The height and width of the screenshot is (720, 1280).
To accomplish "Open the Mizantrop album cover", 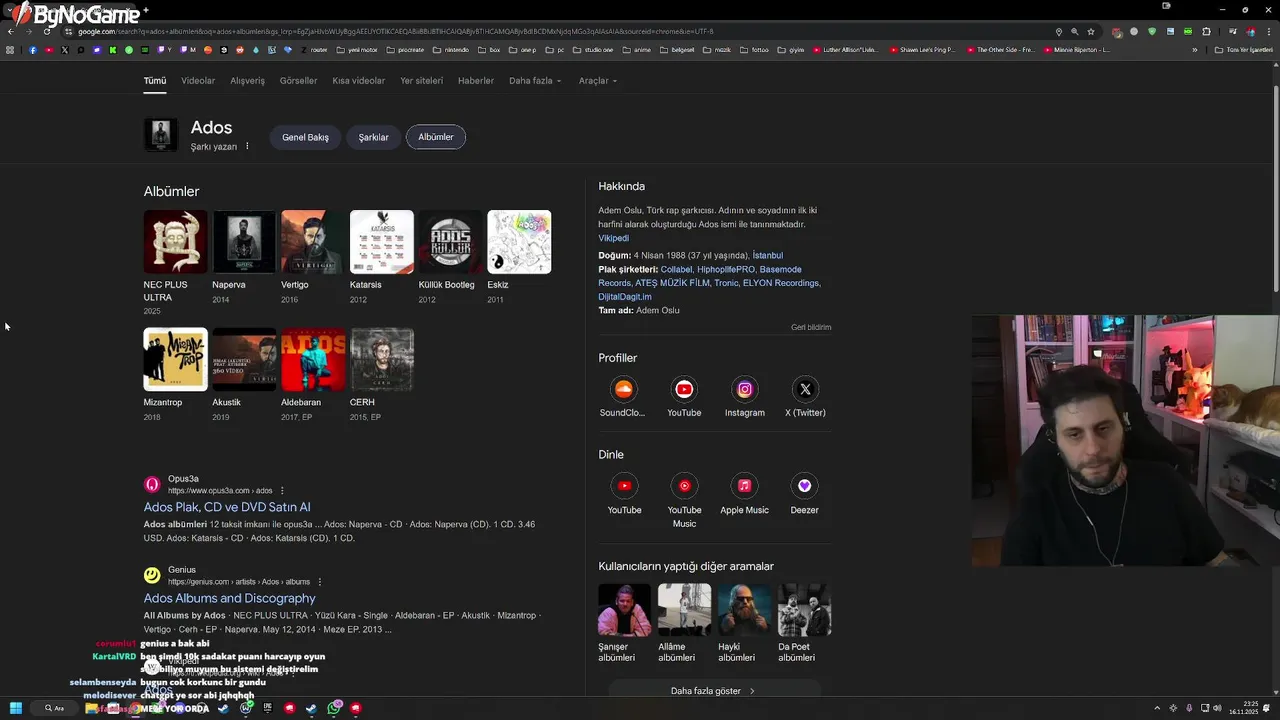I will [x=176, y=359].
